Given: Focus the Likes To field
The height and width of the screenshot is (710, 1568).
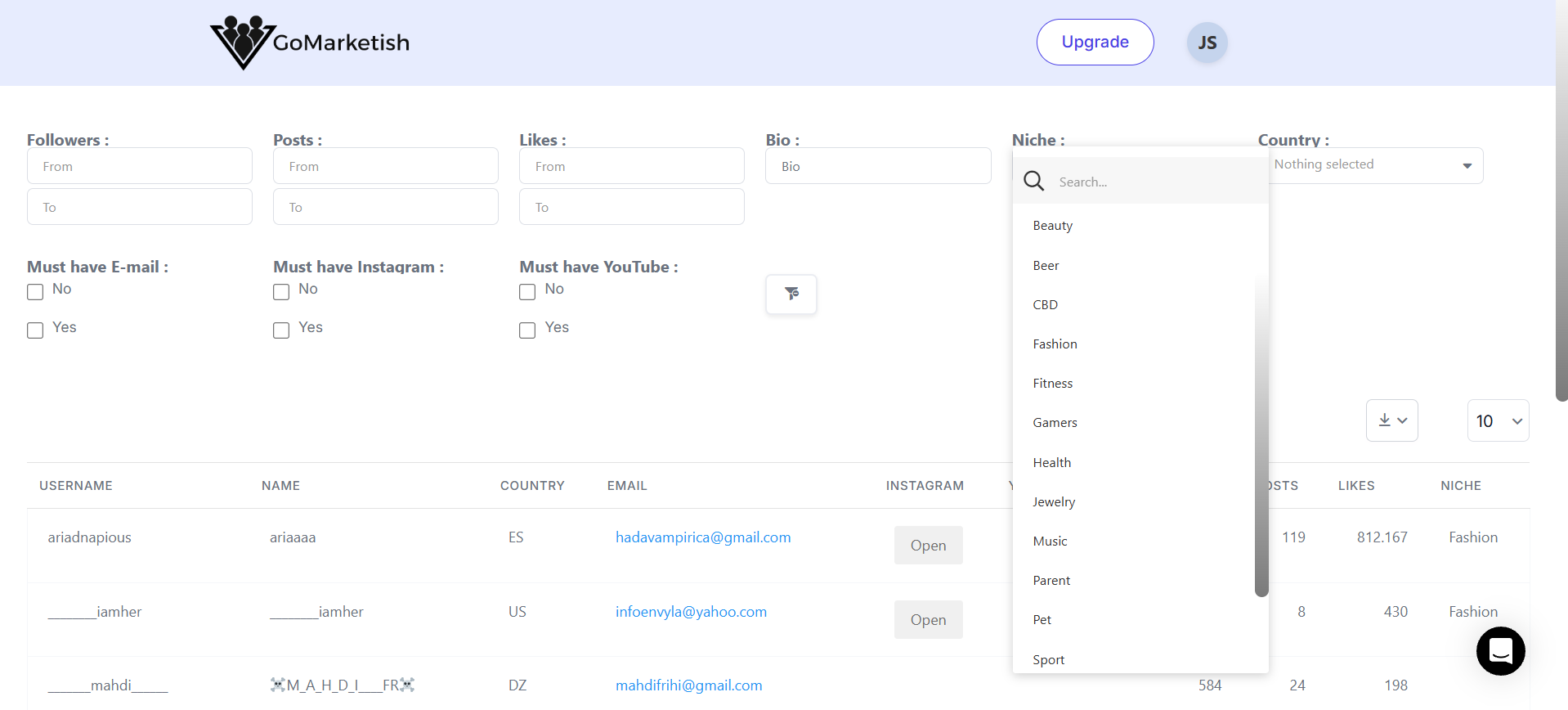Looking at the screenshot, I should [632, 207].
